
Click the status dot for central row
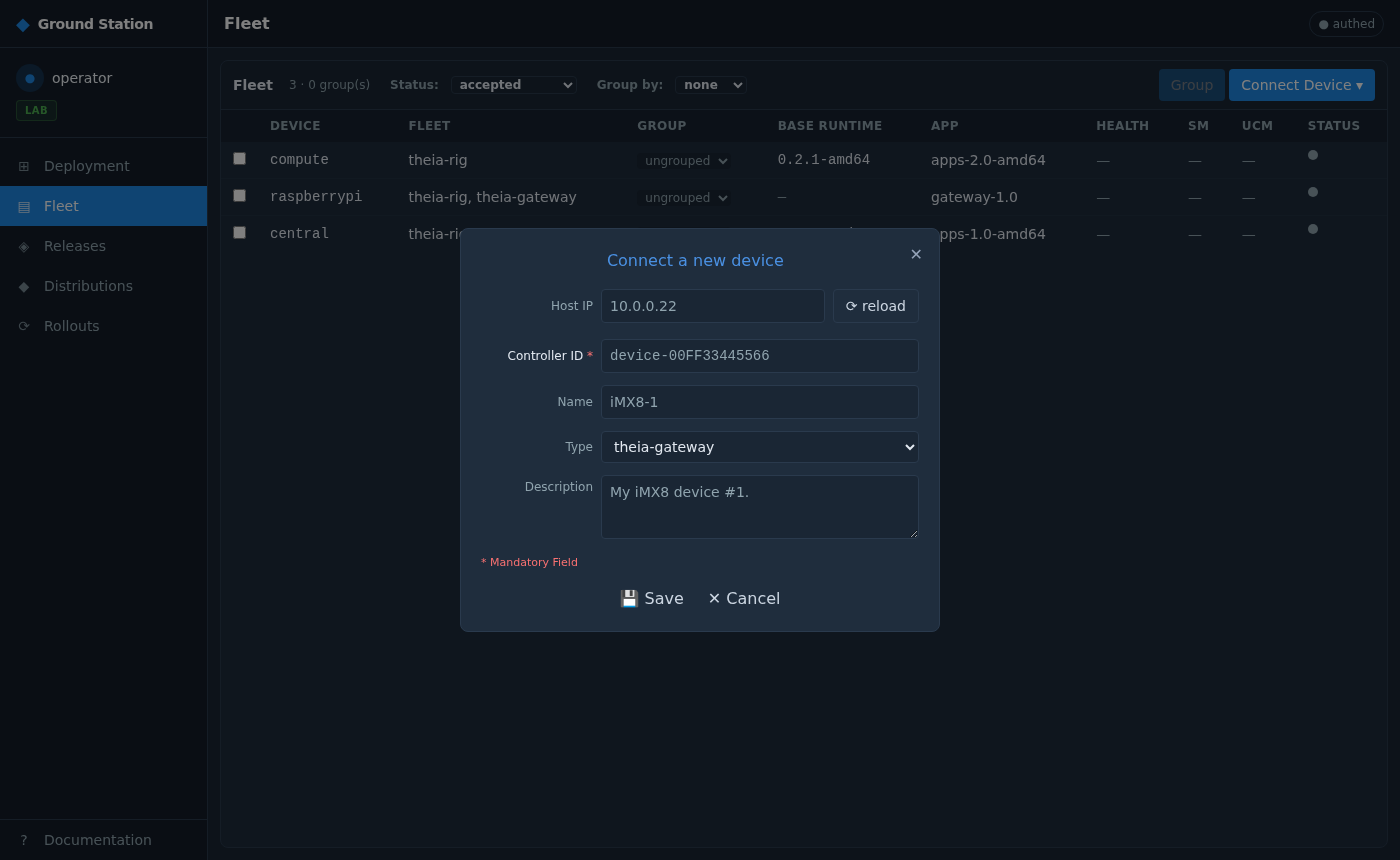(1313, 229)
